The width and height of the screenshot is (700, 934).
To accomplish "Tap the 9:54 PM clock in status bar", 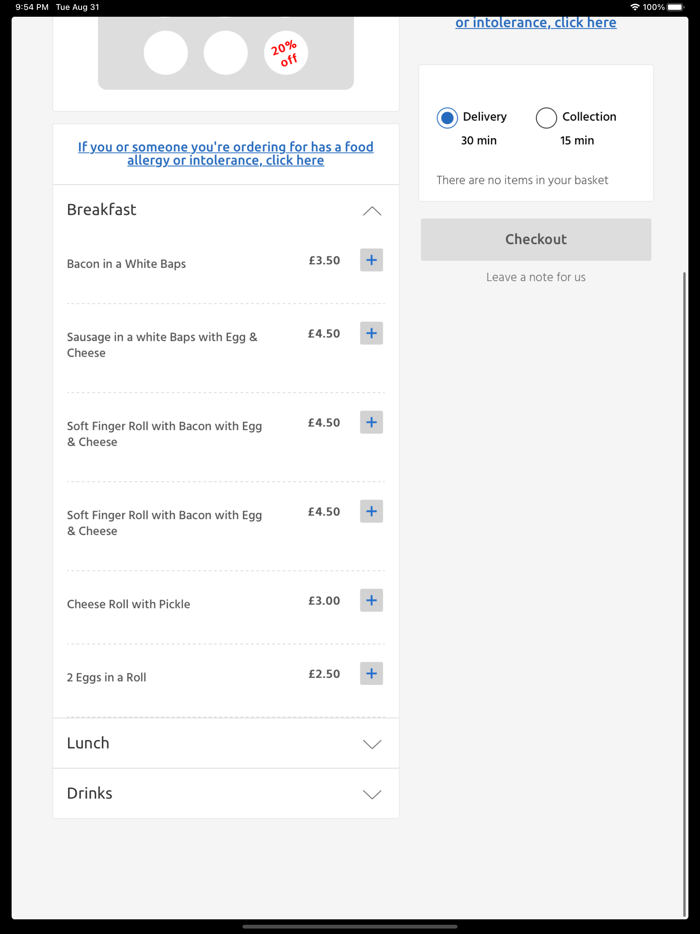I will 32,7.
